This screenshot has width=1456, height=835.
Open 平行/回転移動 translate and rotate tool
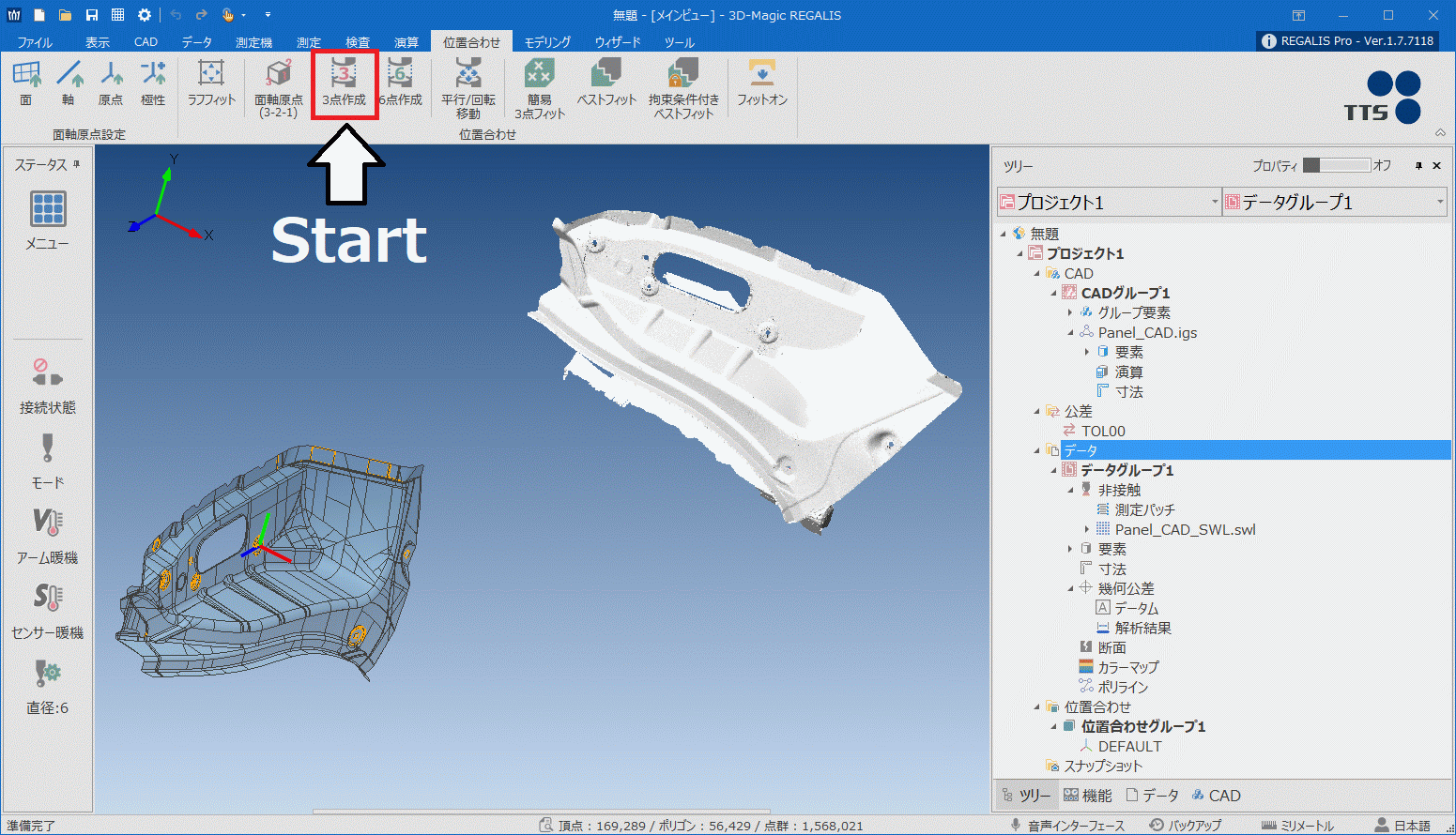468,88
